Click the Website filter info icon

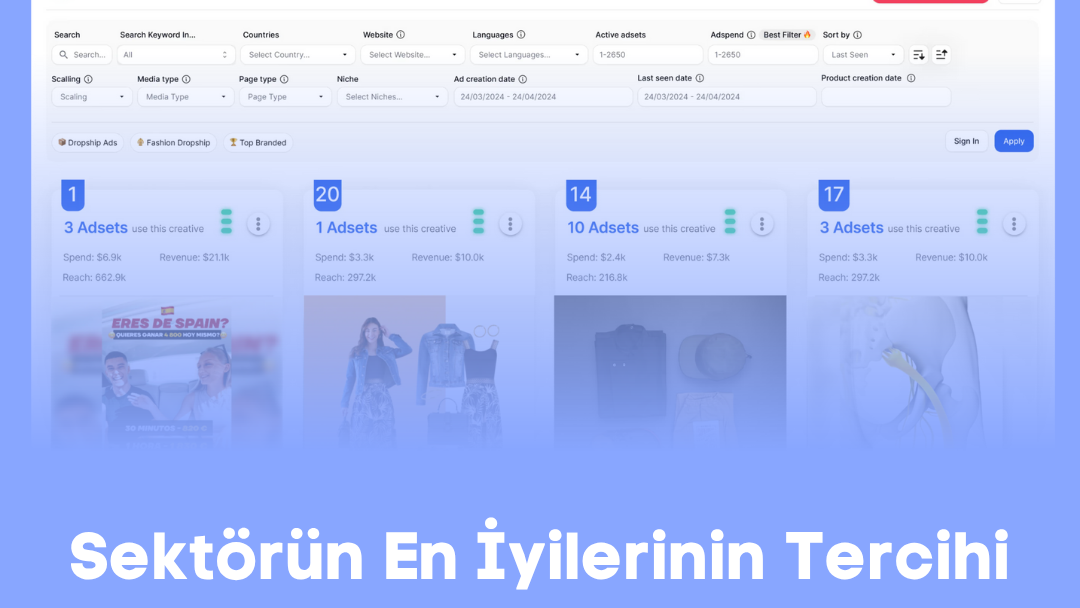click(401, 35)
